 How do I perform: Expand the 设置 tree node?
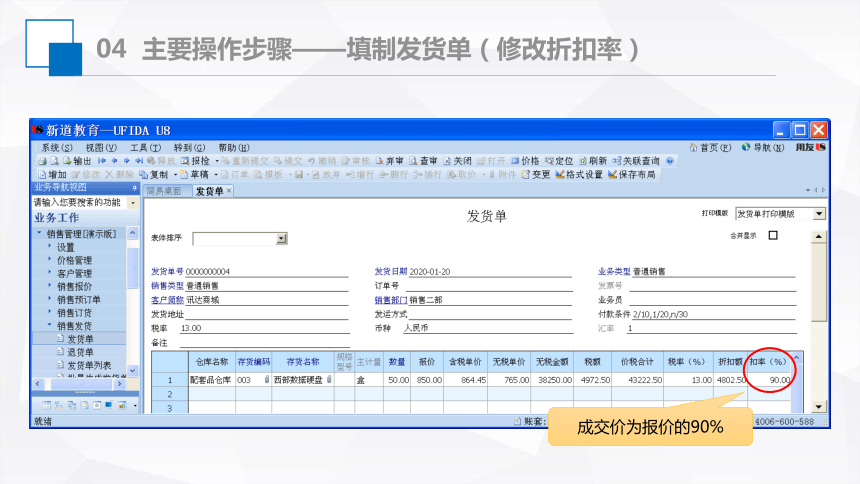tap(49, 246)
